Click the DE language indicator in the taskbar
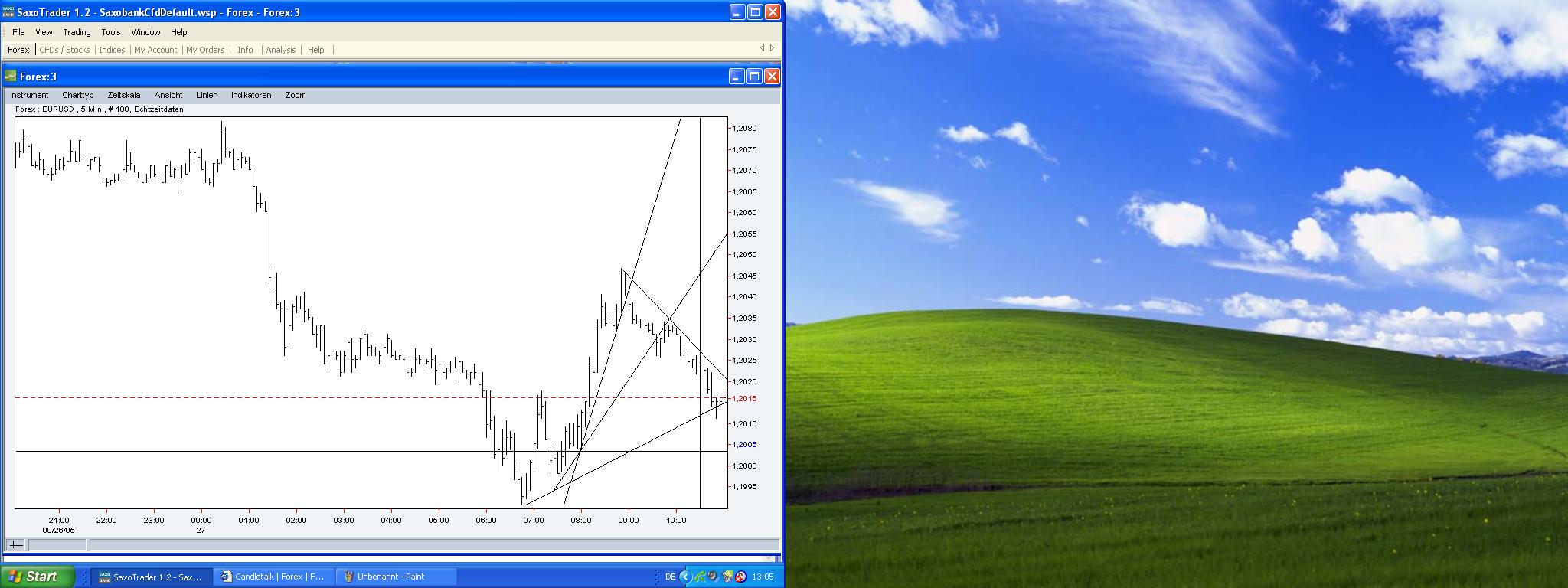The width and height of the screenshot is (1568, 588). tap(670, 577)
